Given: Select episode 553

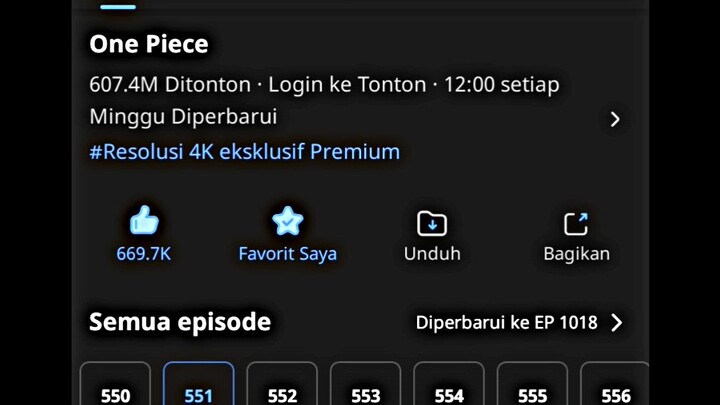Looking at the screenshot, I should point(366,384).
